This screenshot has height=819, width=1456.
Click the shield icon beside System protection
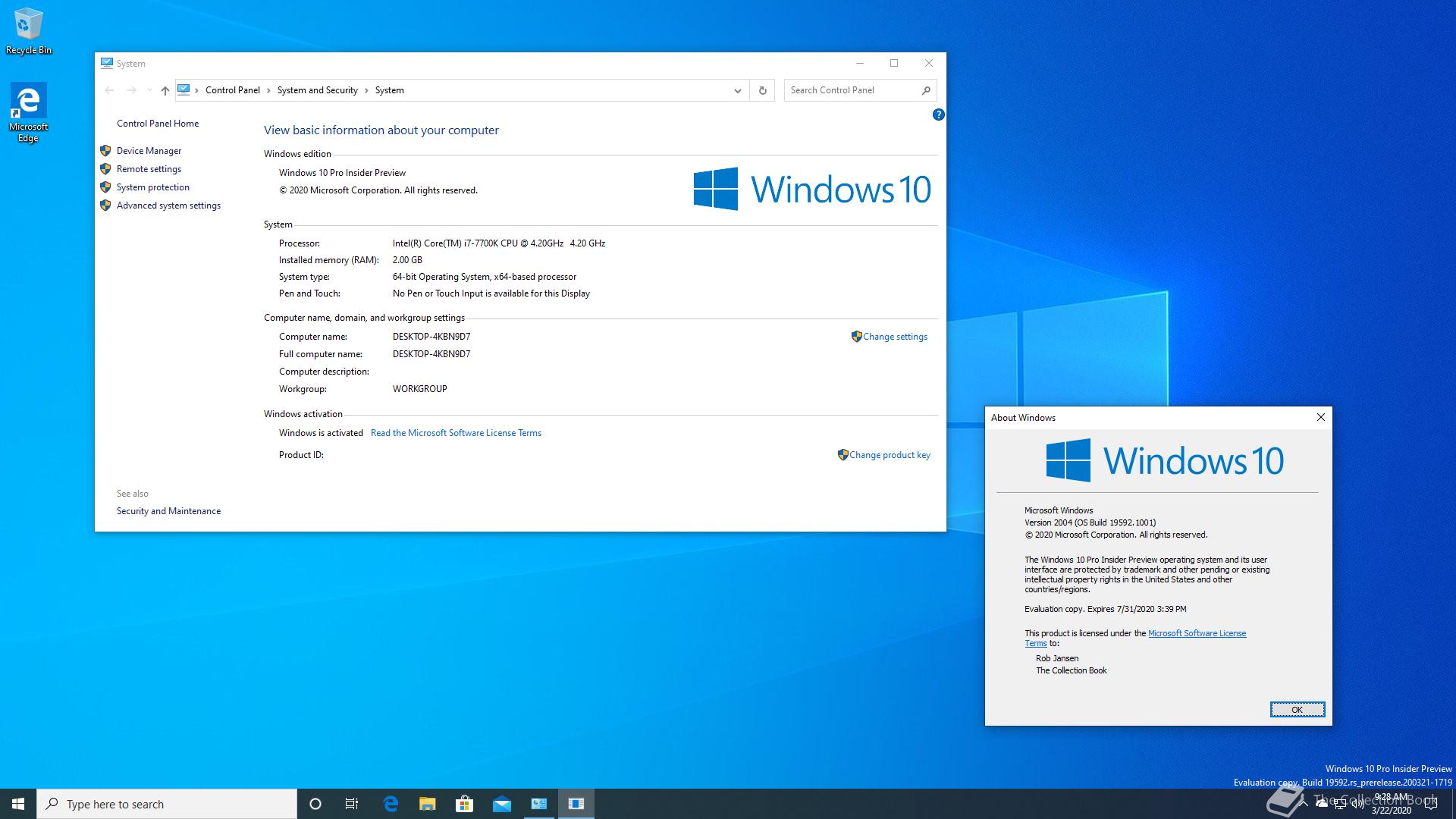pos(105,187)
